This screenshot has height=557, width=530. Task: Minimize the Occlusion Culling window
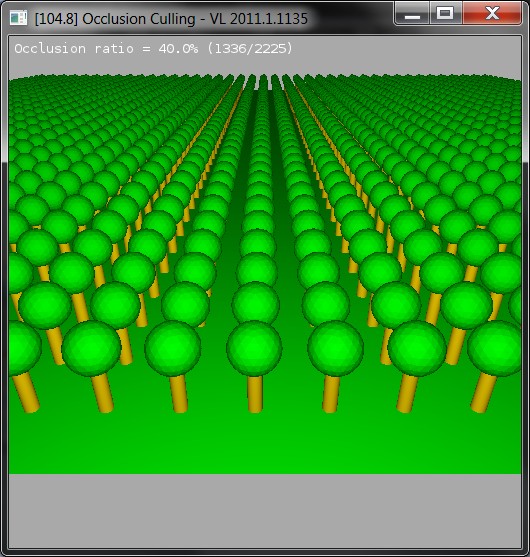click(x=412, y=13)
